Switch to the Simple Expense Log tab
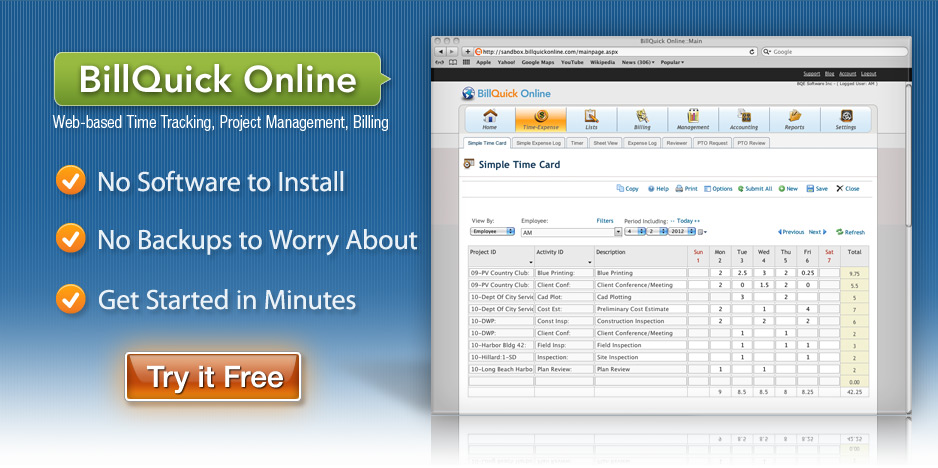This screenshot has width=938, height=468. coord(539,143)
